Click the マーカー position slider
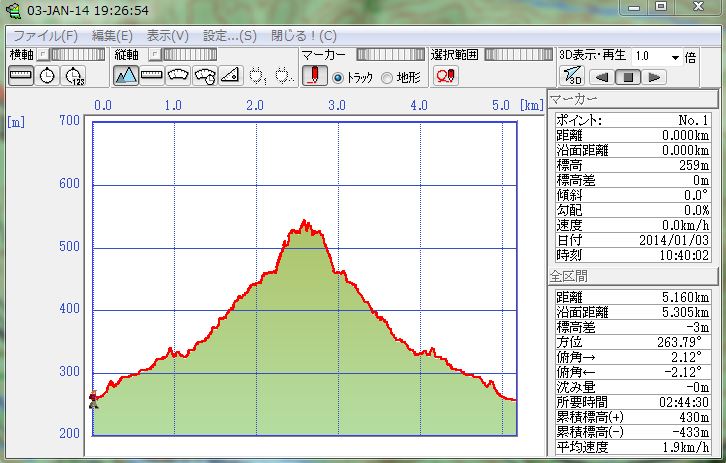The height and width of the screenshot is (463, 726). point(390,55)
